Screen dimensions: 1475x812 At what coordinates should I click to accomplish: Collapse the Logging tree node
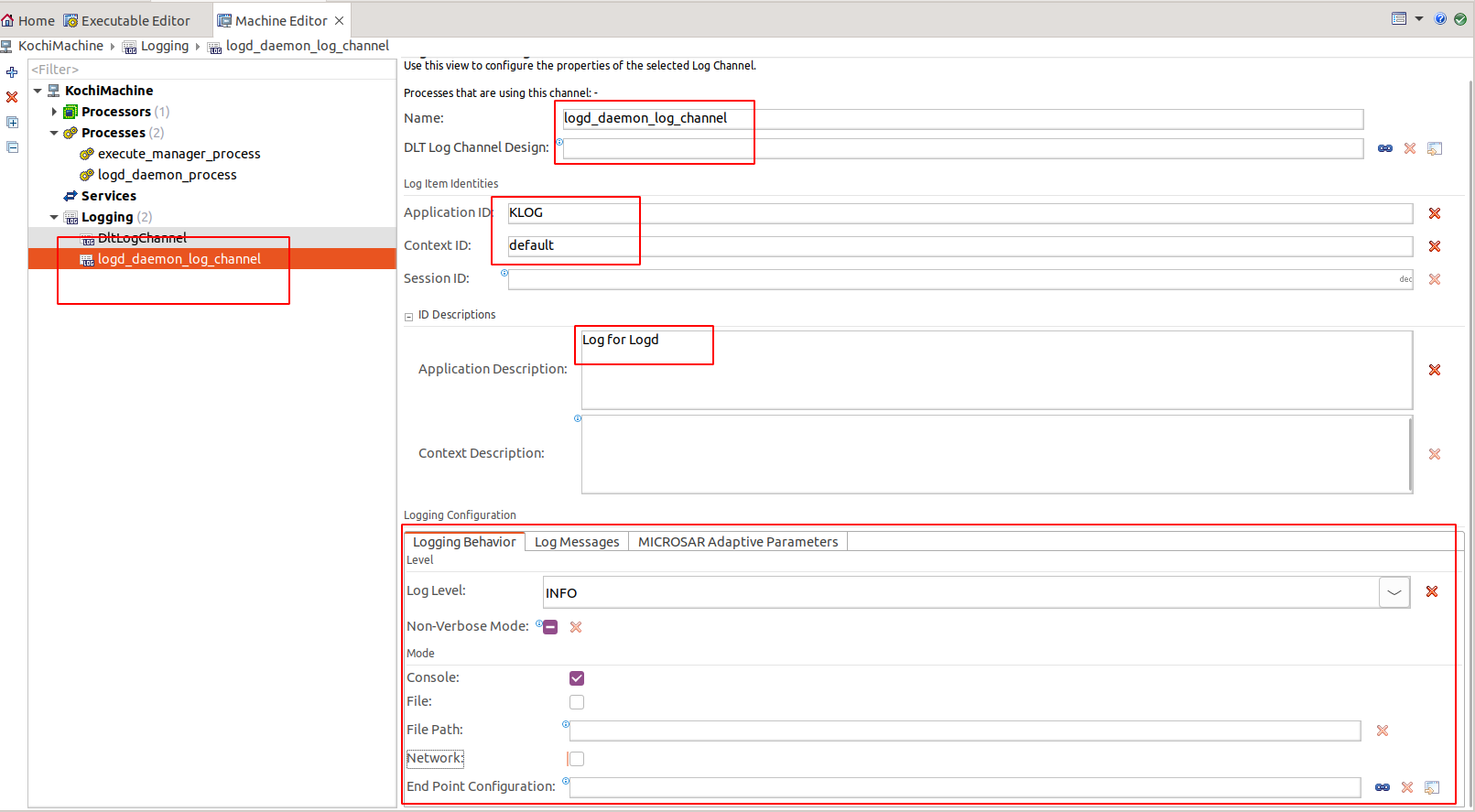point(54,217)
